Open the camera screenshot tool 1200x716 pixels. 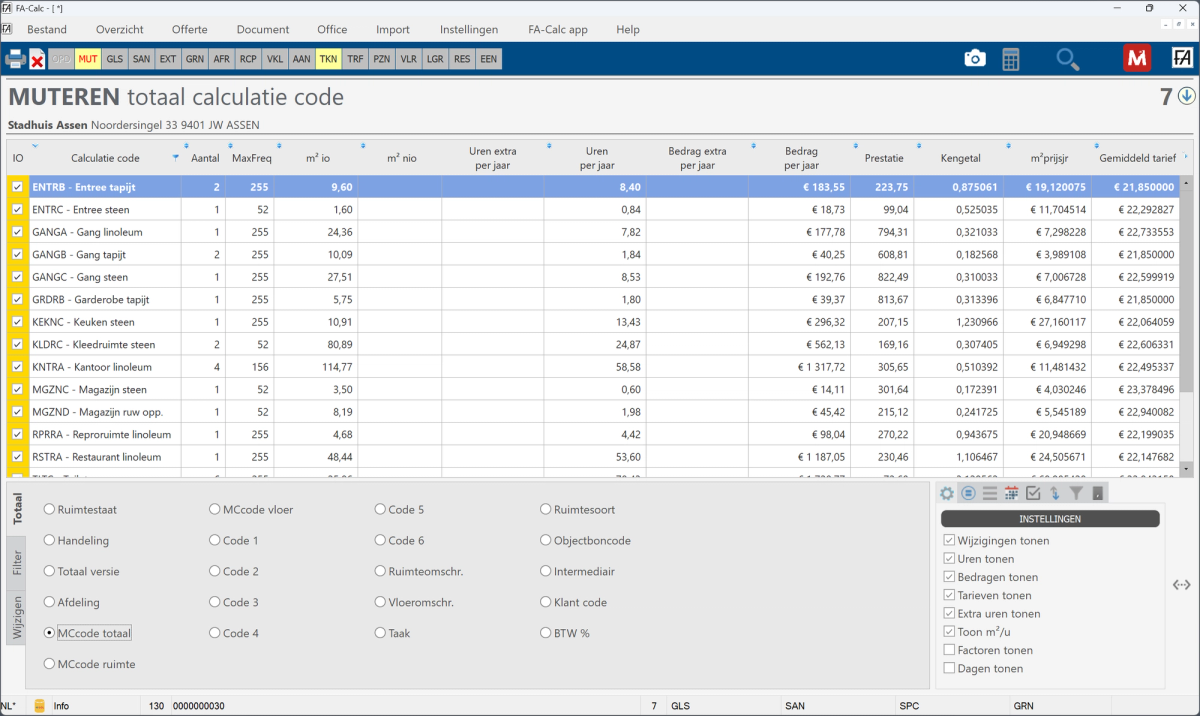(x=975, y=59)
